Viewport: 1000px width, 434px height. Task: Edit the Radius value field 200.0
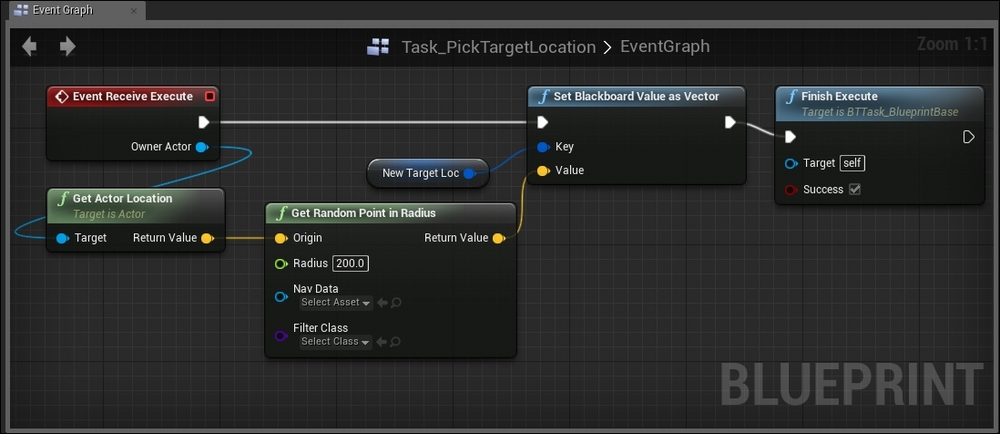tap(350, 263)
